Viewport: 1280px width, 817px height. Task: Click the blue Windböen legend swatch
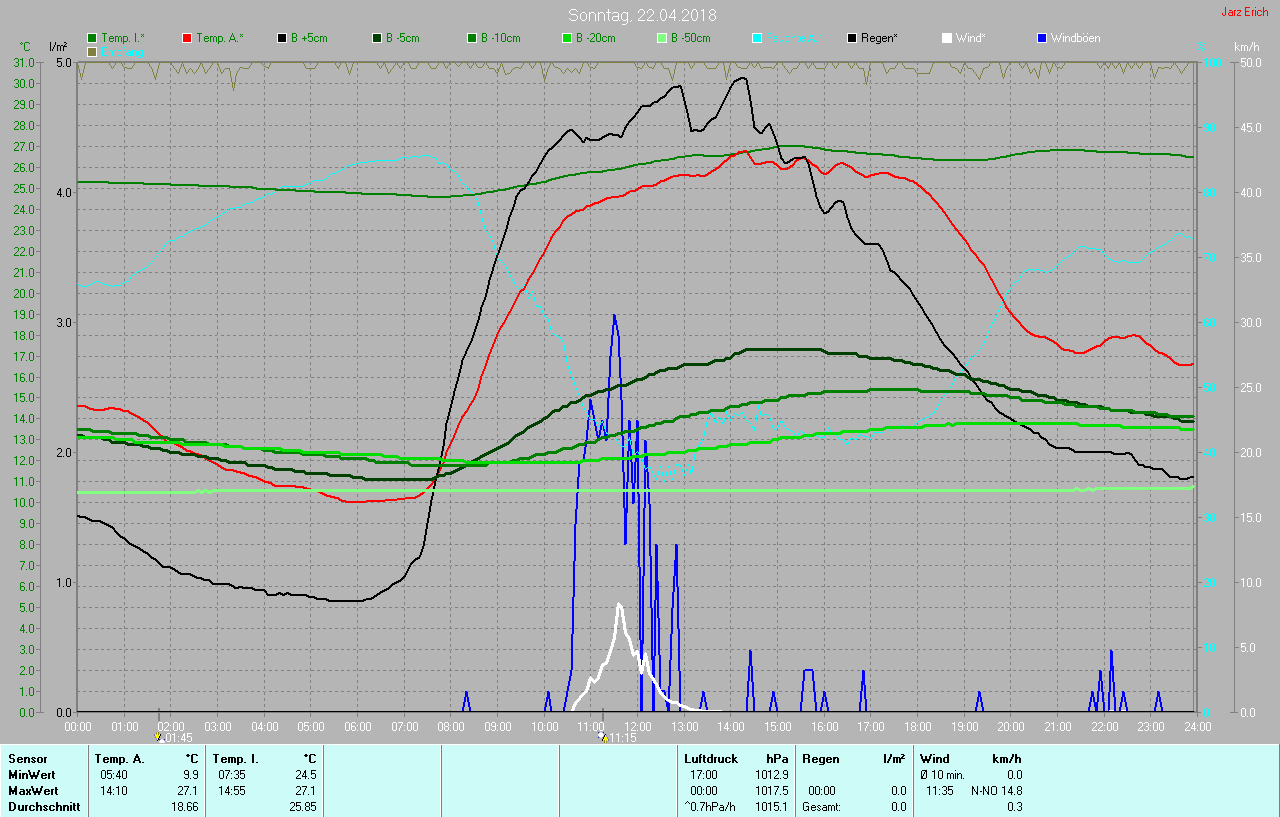coord(1042,38)
